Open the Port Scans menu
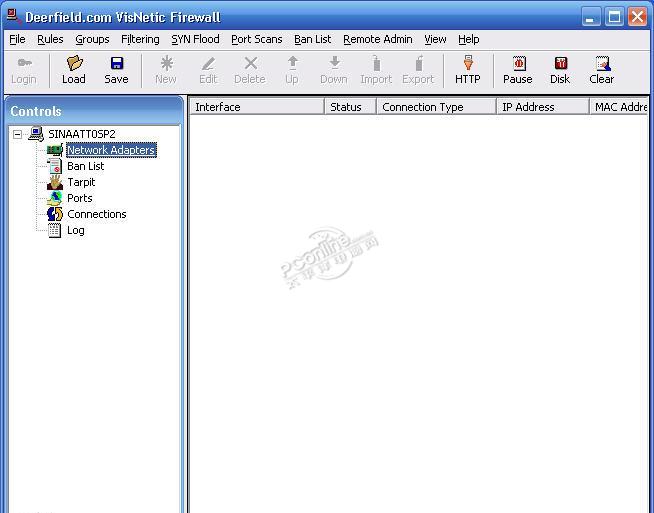This screenshot has height=513, width=654. pyautogui.click(x=257, y=39)
